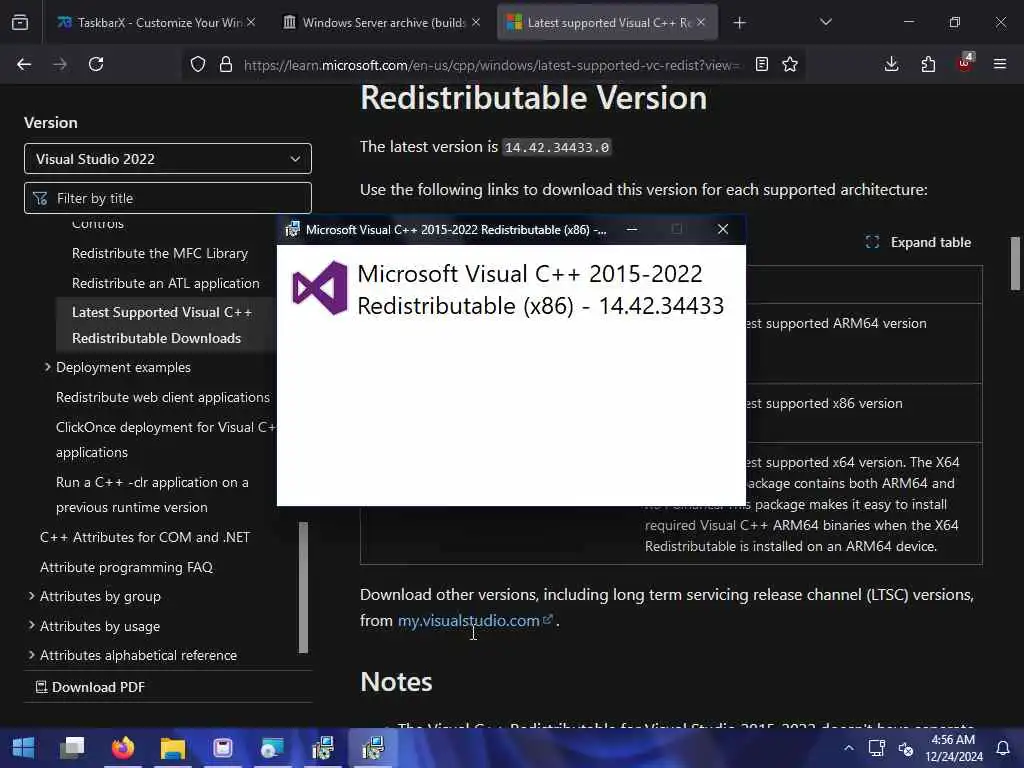Go back to the previous page
The width and height of the screenshot is (1024, 768).
(x=24, y=64)
